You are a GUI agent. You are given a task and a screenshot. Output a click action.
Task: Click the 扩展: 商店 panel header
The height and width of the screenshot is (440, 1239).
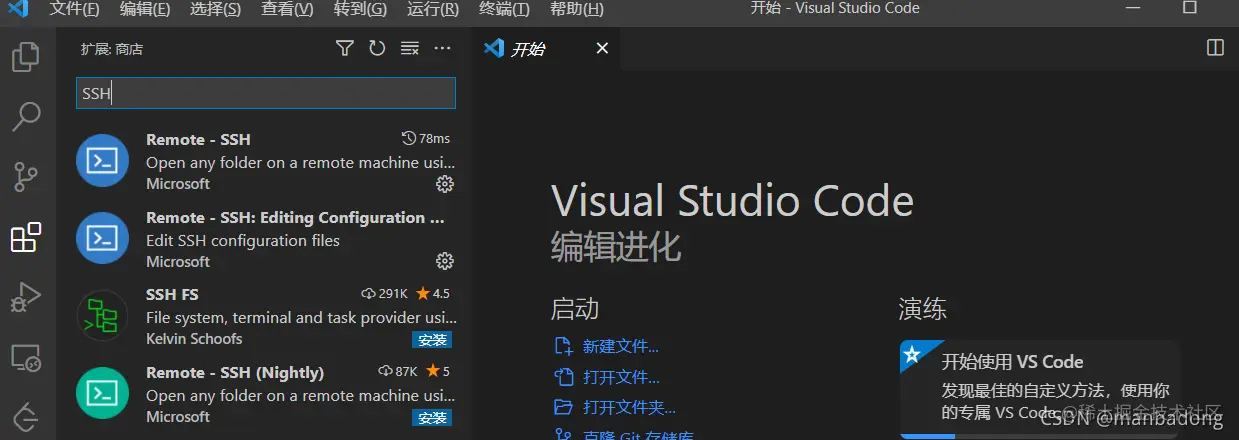113,48
